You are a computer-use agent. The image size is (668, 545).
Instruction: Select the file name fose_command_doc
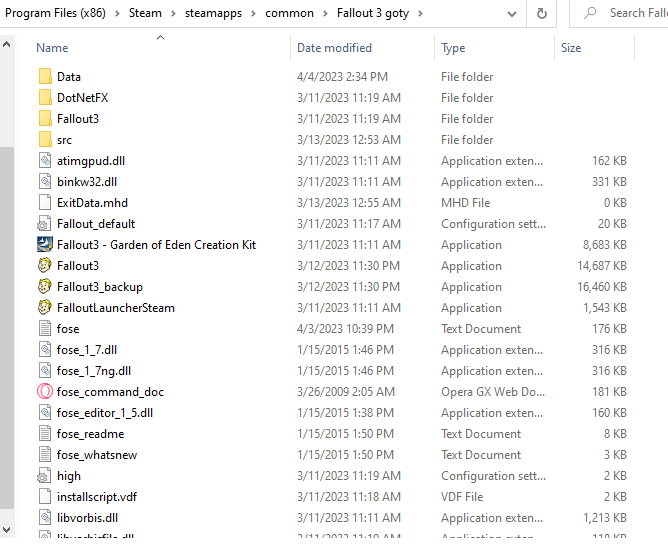tap(110, 392)
